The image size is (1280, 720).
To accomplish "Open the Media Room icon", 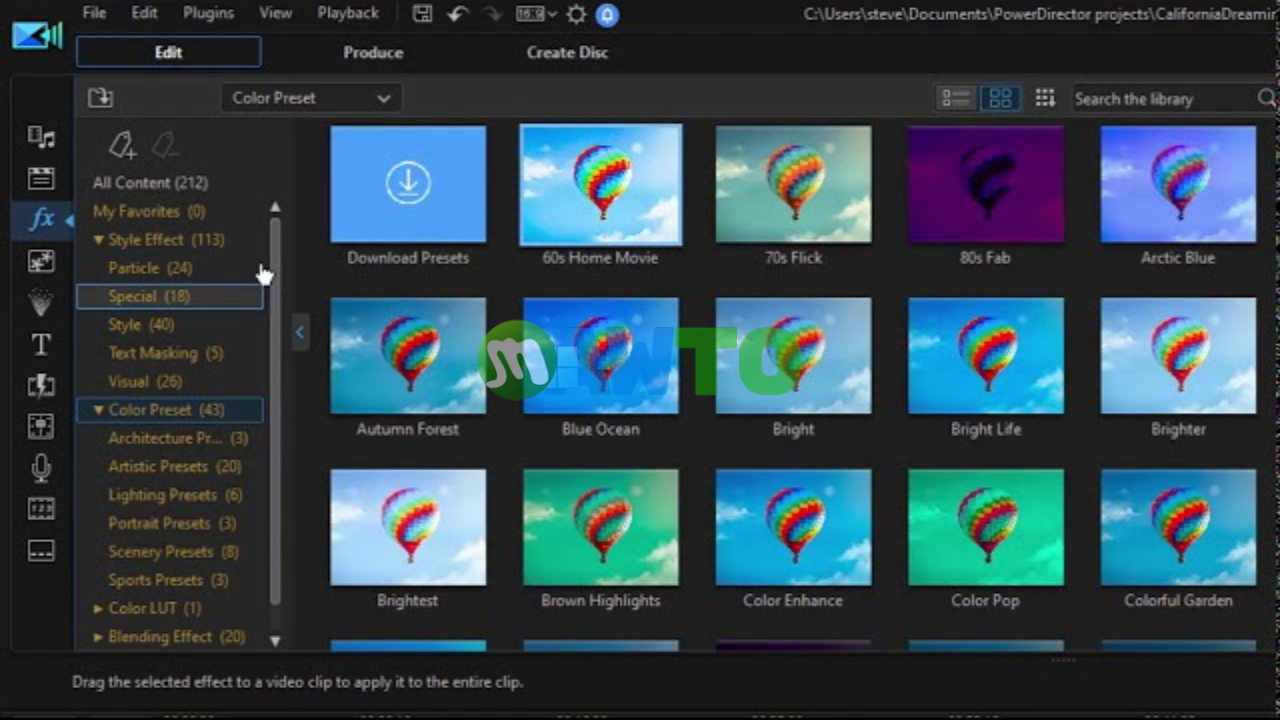I will tap(41, 137).
